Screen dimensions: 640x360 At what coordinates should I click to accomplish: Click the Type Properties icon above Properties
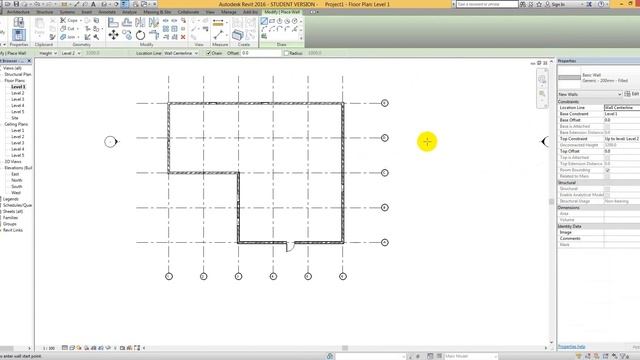tap(18, 22)
